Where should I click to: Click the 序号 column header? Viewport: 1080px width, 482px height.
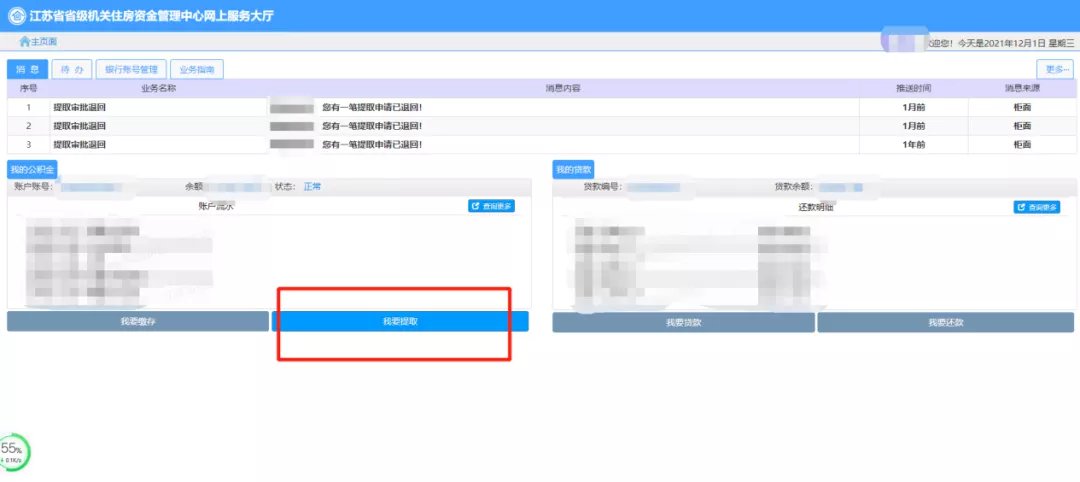(x=28, y=89)
